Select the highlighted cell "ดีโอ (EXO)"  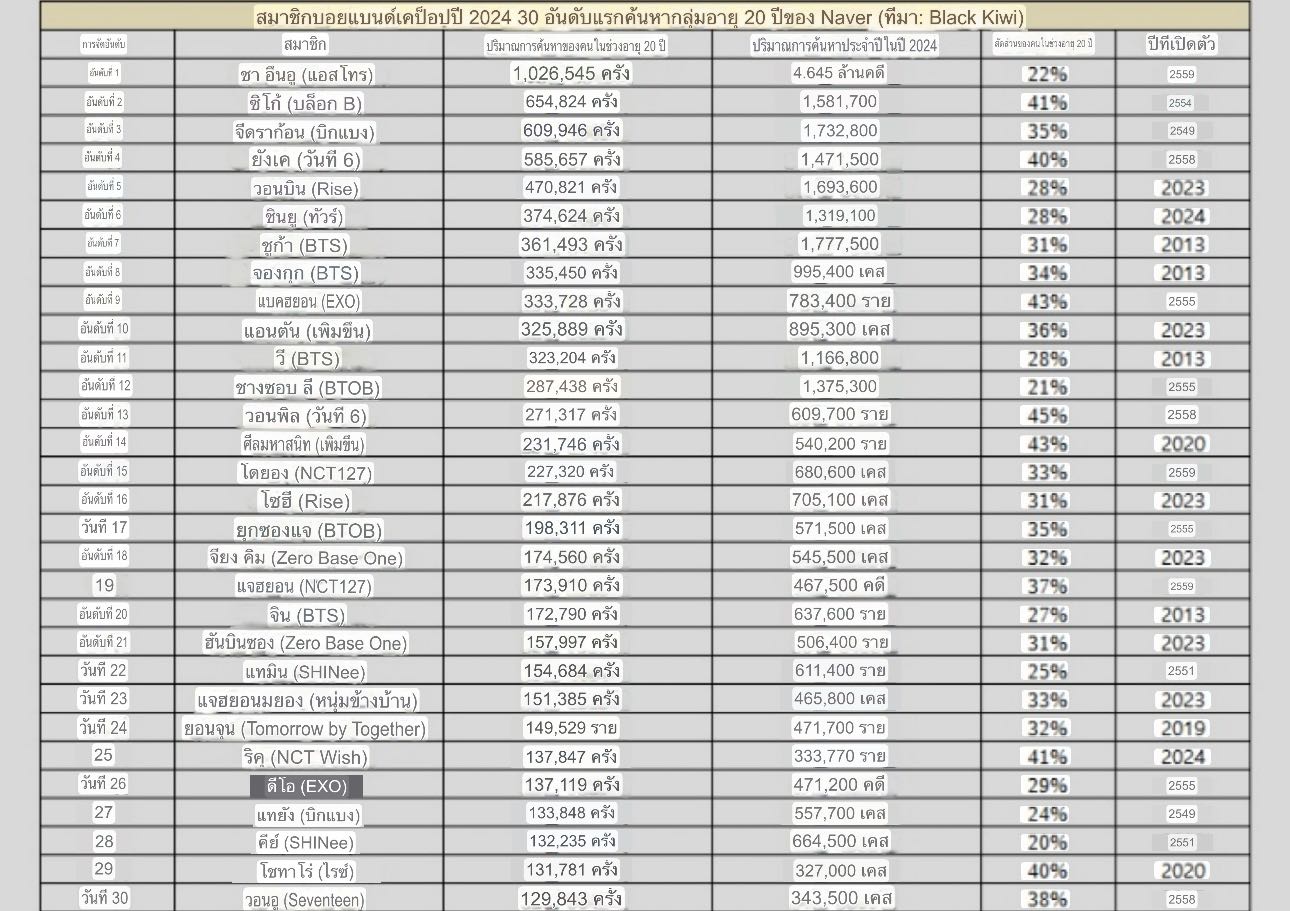pos(306,786)
